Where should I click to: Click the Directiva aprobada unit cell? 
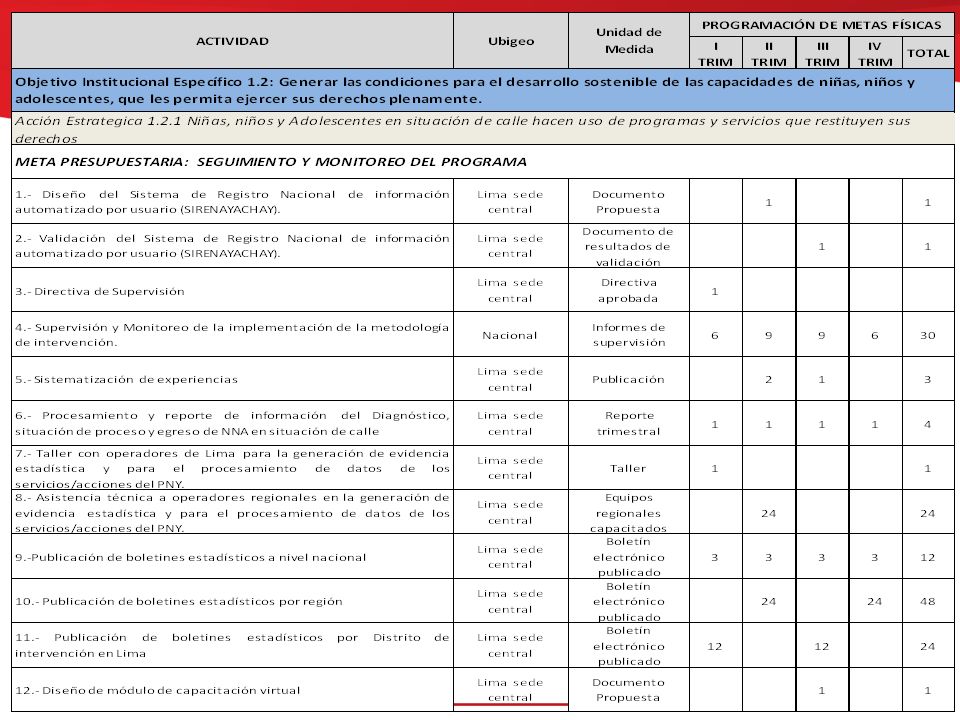tap(629, 290)
